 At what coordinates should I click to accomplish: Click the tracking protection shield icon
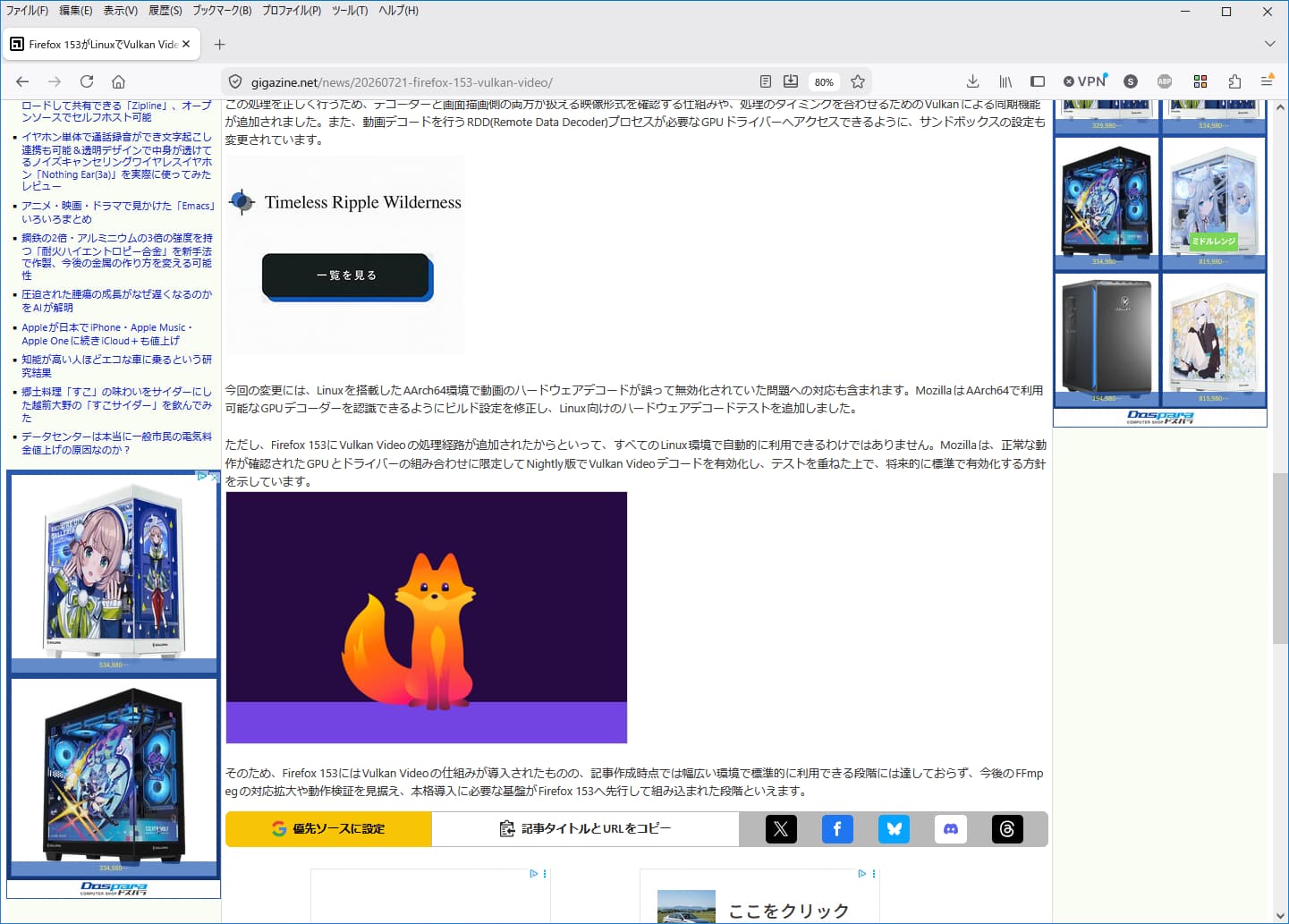[x=235, y=82]
